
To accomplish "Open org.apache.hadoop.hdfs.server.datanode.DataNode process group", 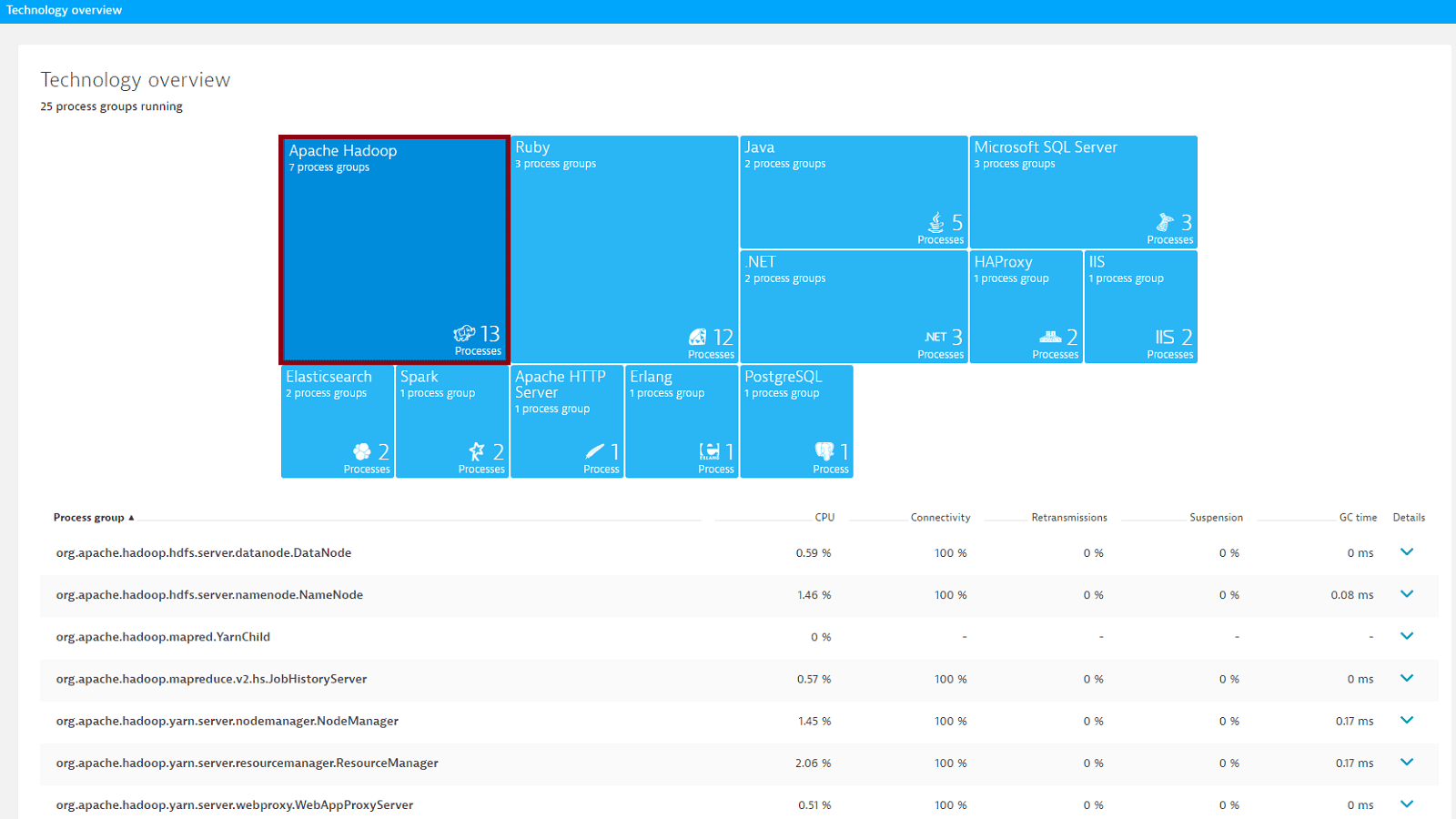I will [204, 553].
